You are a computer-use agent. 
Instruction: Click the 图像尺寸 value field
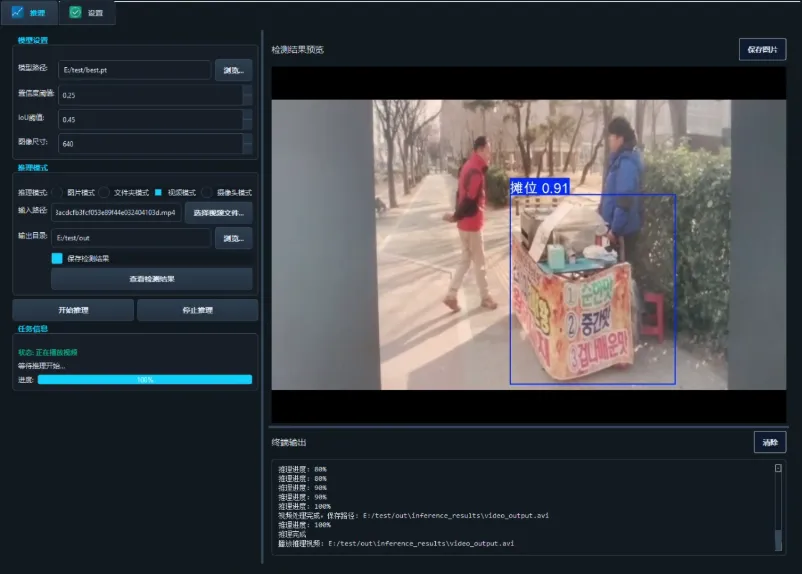coord(150,144)
